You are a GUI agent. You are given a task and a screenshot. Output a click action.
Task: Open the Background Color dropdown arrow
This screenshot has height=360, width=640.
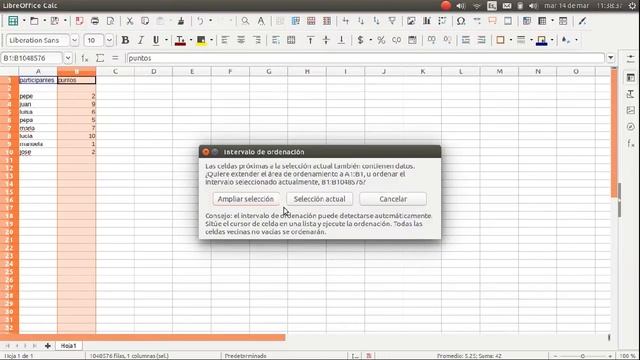[x=552, y=40]
